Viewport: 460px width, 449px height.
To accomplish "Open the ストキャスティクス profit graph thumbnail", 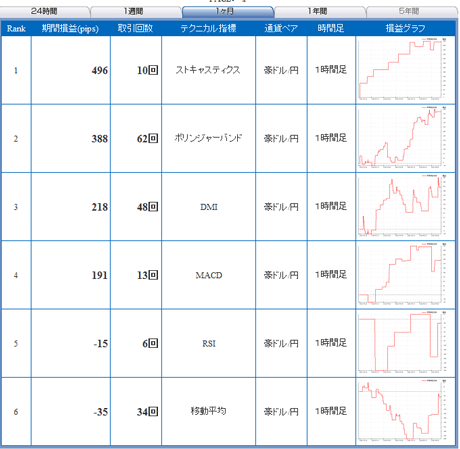I will tap(402, 68).
